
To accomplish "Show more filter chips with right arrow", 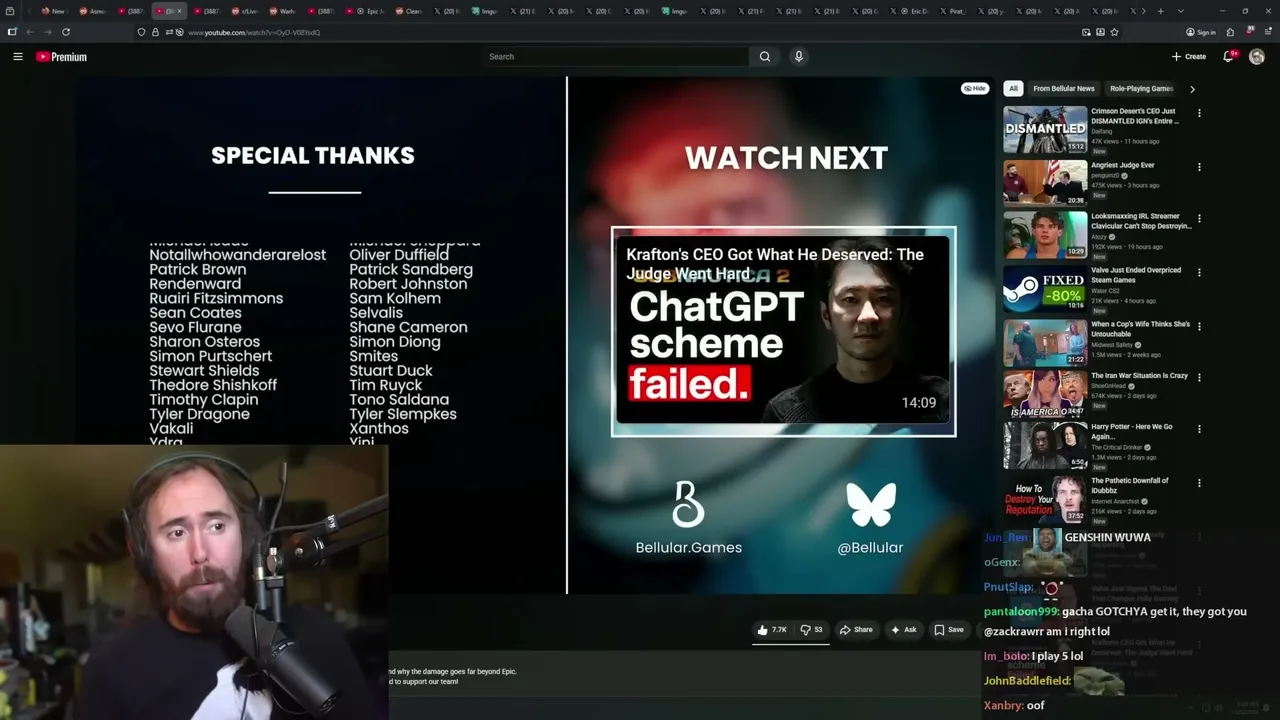I will [1192, 89].
